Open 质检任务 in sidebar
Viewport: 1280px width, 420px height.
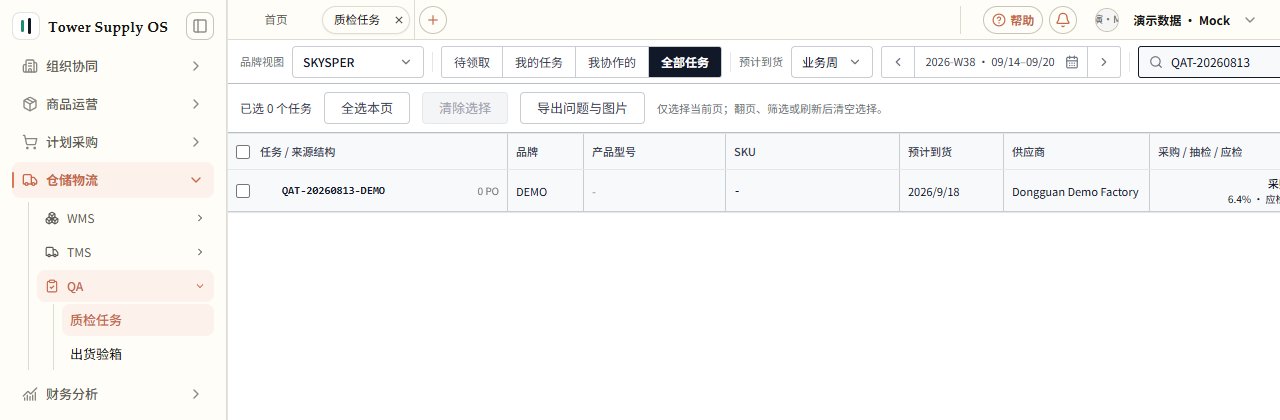pos(138,320)
